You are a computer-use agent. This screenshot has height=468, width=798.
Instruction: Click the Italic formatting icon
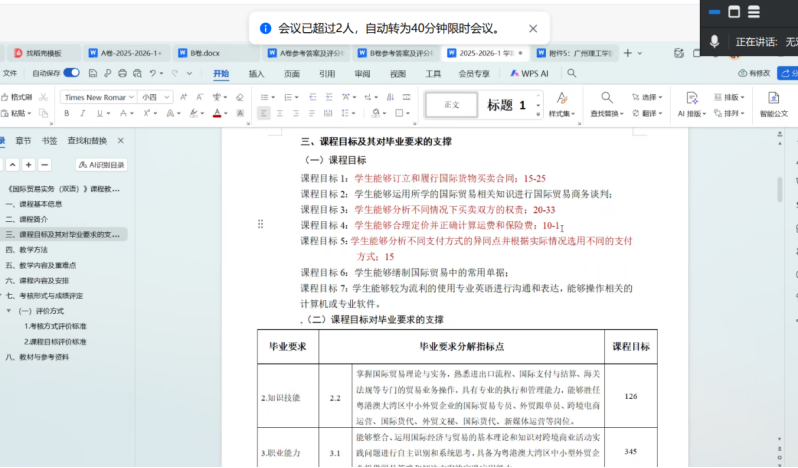pyautogui.click(x=84, y=114)
